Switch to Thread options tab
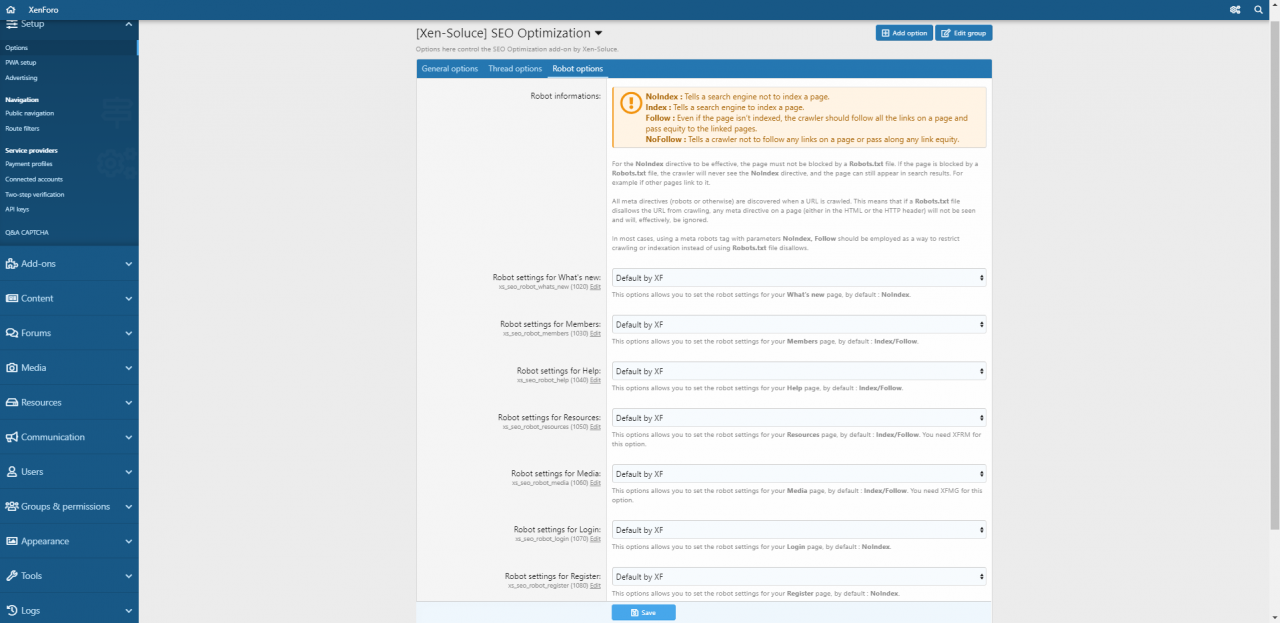Viewport: 1280px width, 623px height. (515, 69)
